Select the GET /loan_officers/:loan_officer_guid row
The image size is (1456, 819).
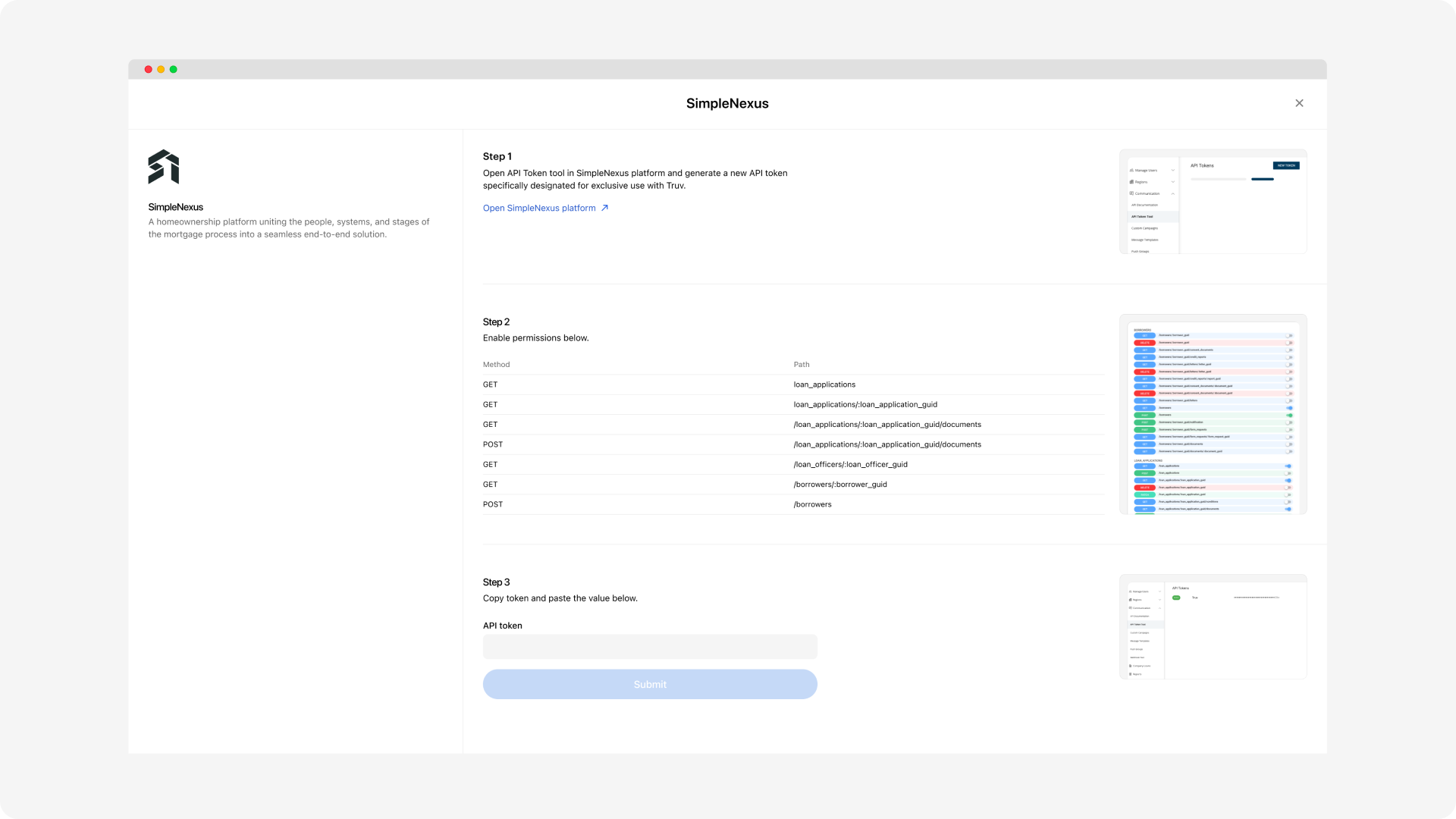click(792, 464)
